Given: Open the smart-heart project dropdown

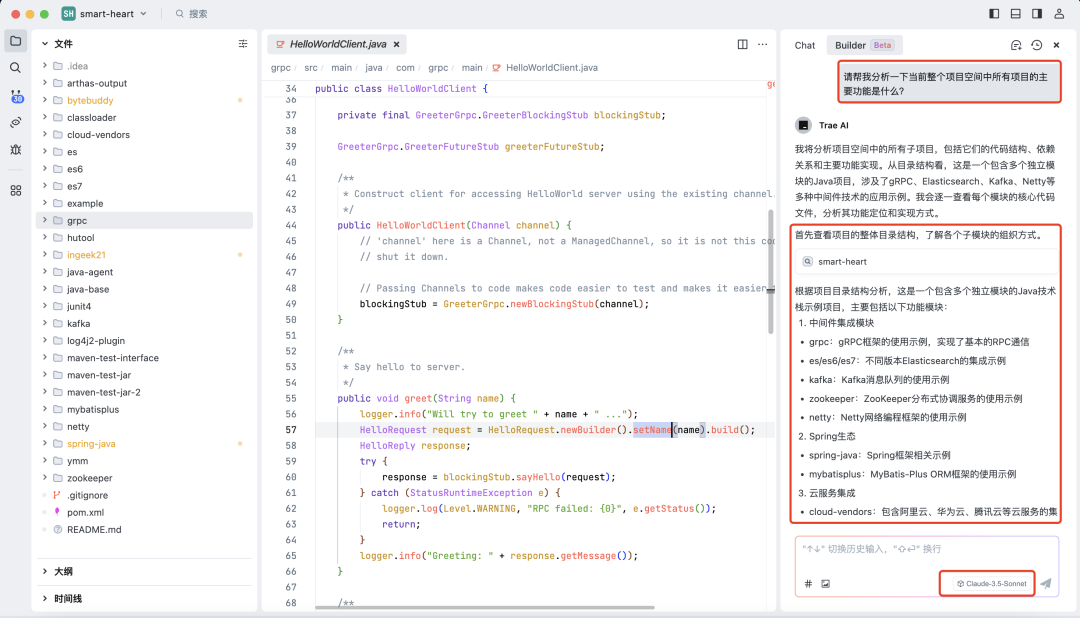Looking at the screenshot, I should [104, 14].
